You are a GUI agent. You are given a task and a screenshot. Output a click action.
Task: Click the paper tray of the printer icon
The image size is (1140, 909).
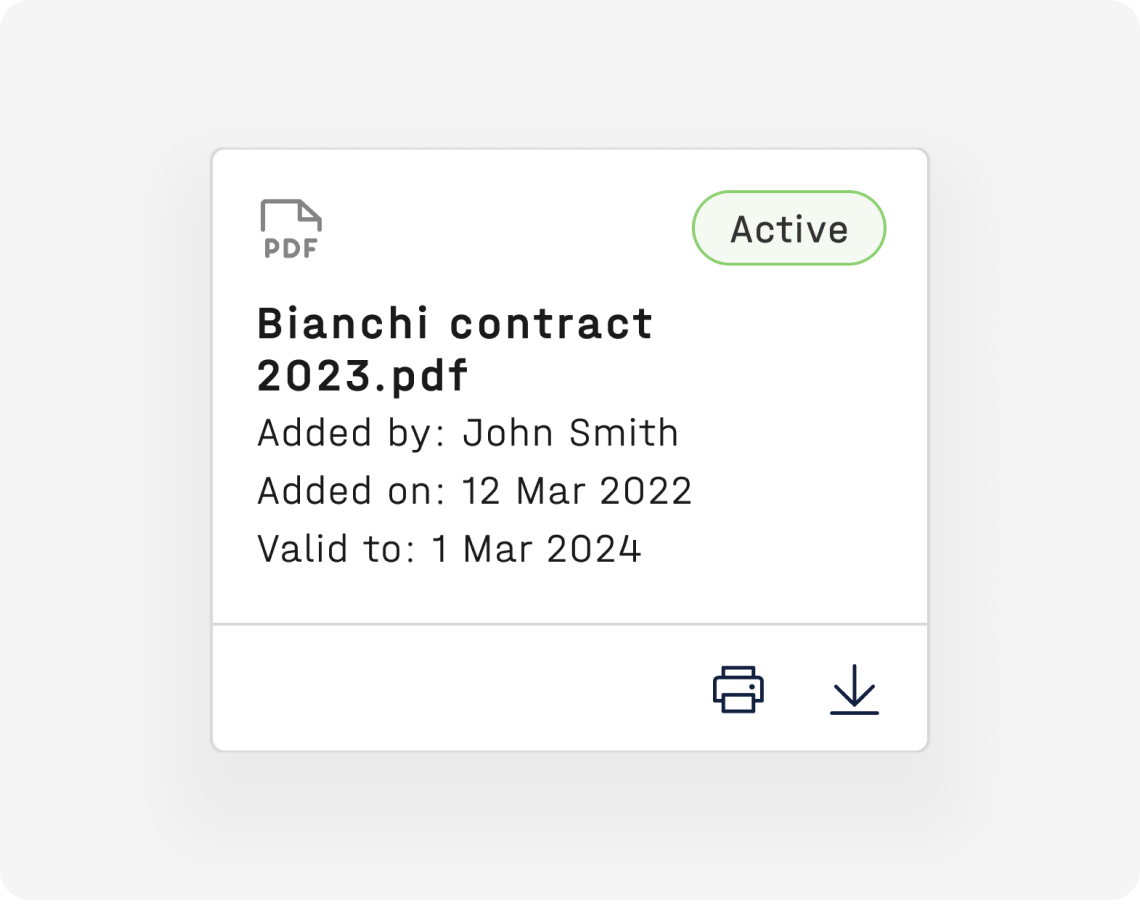(x=738, y=702)
